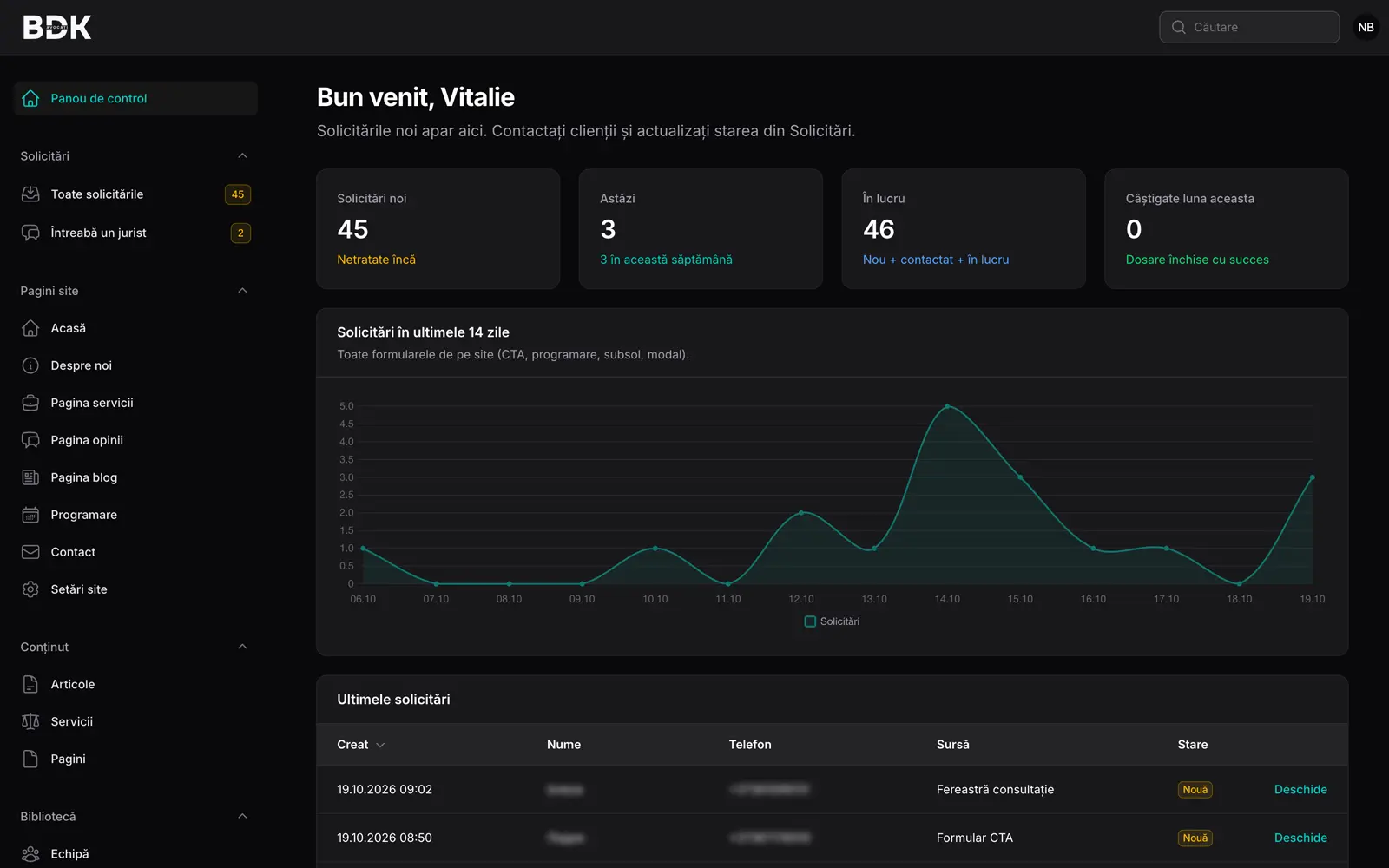Viewport: 1389px width, 868px height.
Task: Click the 14.10 peak chart point
Action: point(947,406)
